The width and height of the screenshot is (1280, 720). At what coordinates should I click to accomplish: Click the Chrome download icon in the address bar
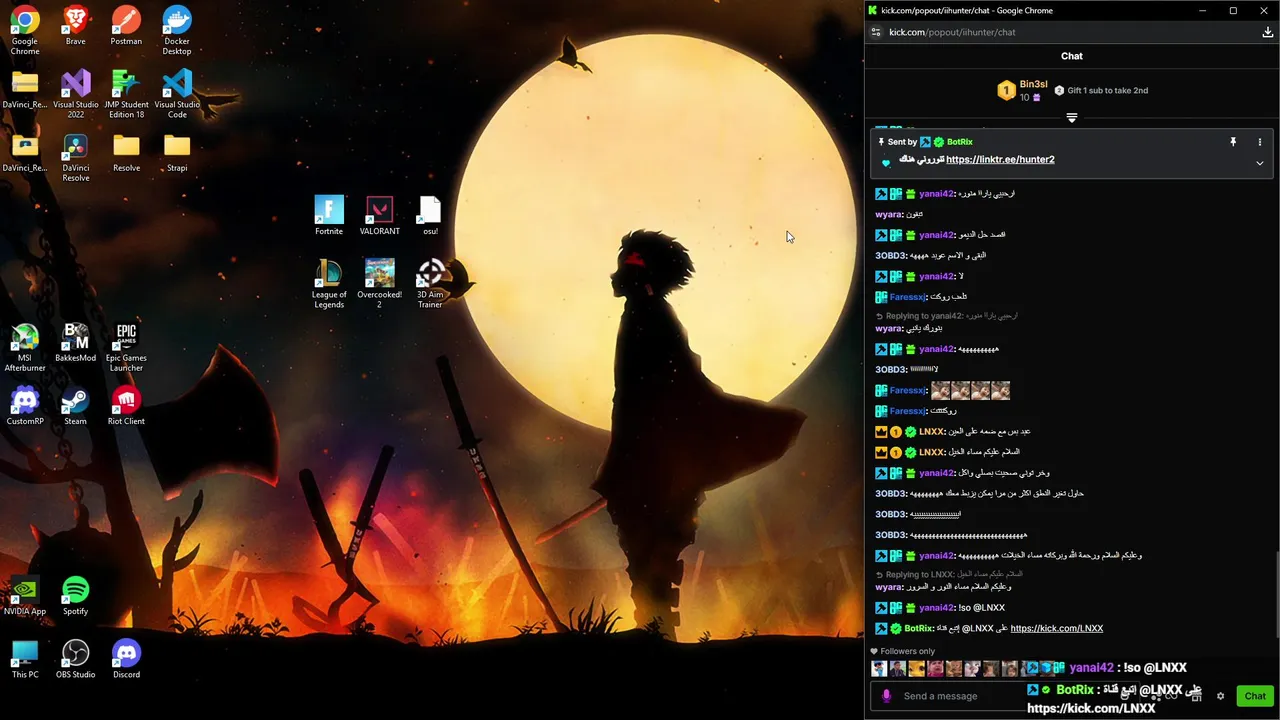(x=1267, y=32)
